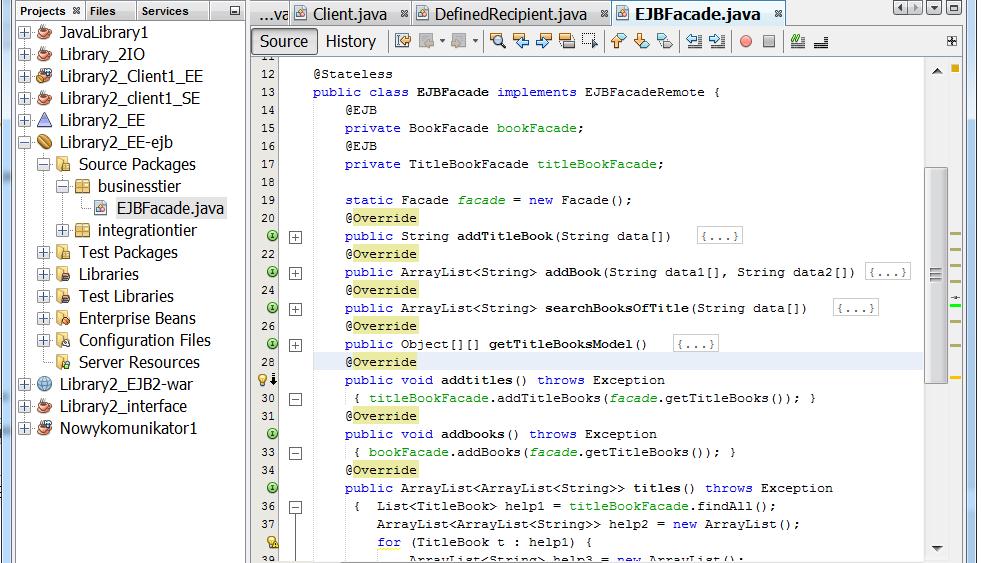Open back navigation history dropdown arrow
The image size is (981, 563).
click(x=442, y=41)
